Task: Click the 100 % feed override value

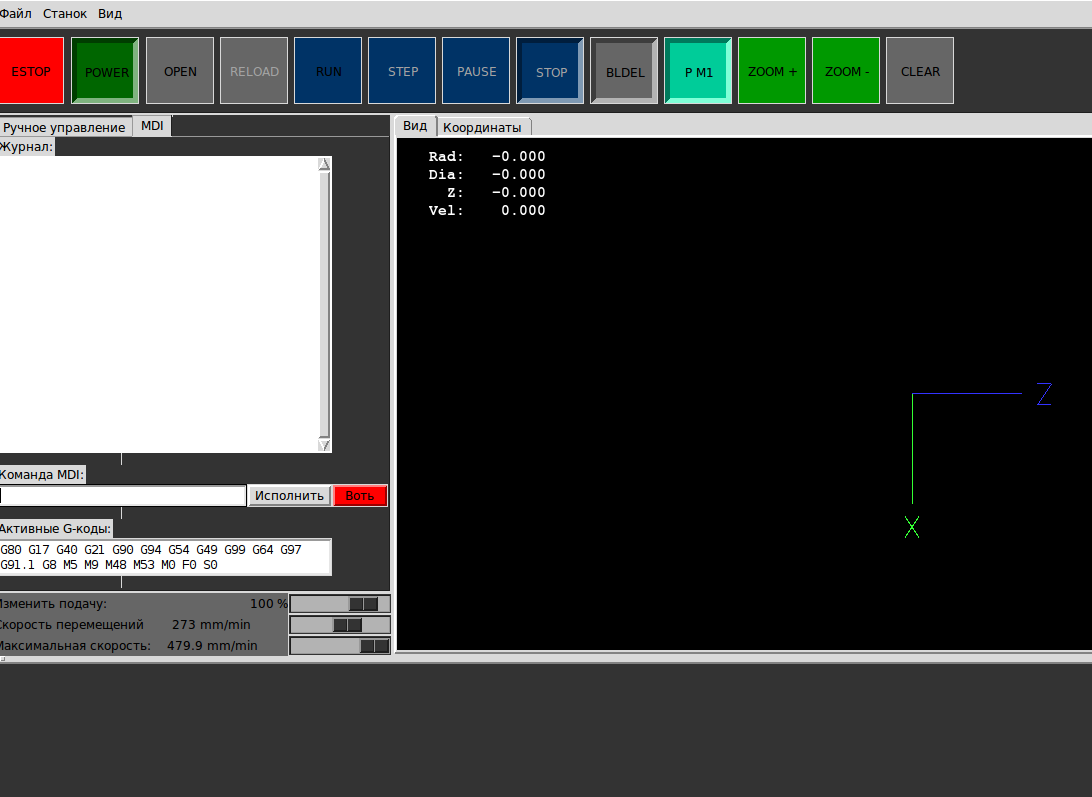Action: 269,603
